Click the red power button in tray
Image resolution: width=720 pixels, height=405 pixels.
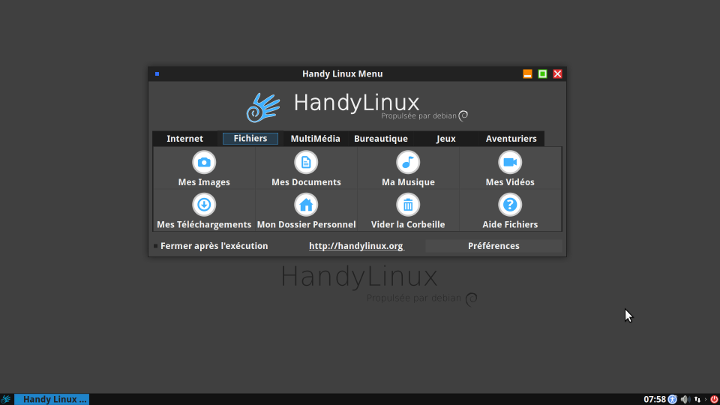pyautogui.click(x=714, y=399)
